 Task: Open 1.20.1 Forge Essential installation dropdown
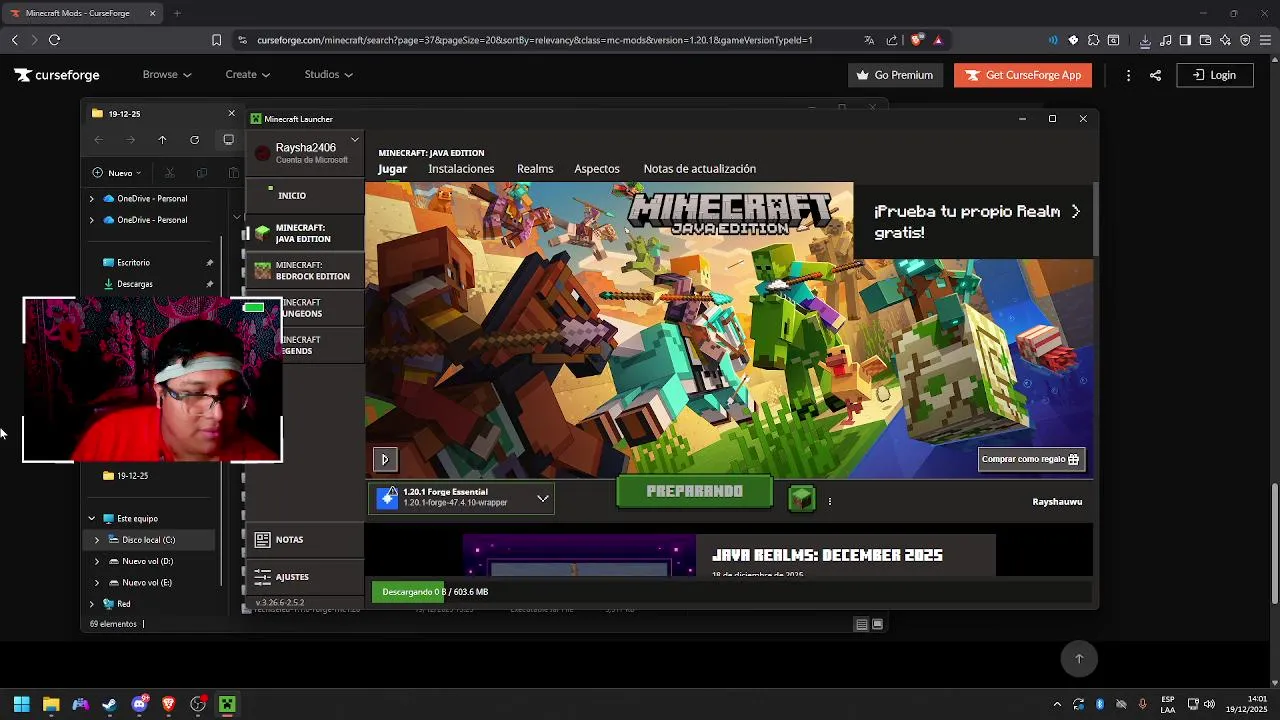461,497
